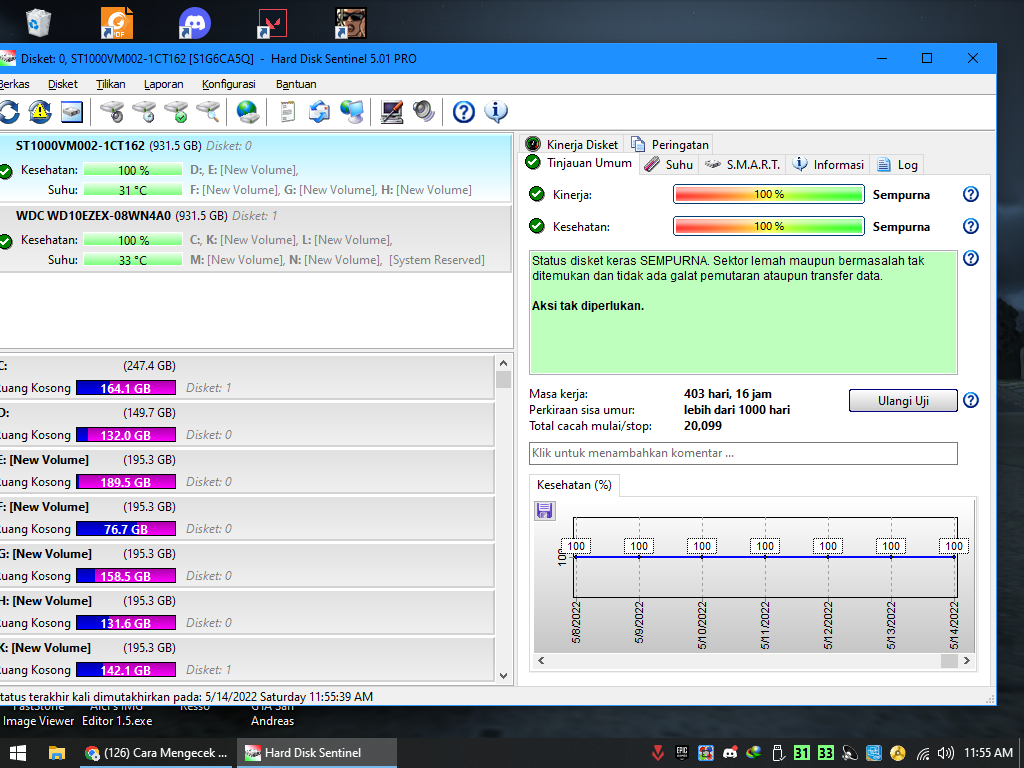Open the Disket menu
Screen dimensions: 1024x768
63,84
